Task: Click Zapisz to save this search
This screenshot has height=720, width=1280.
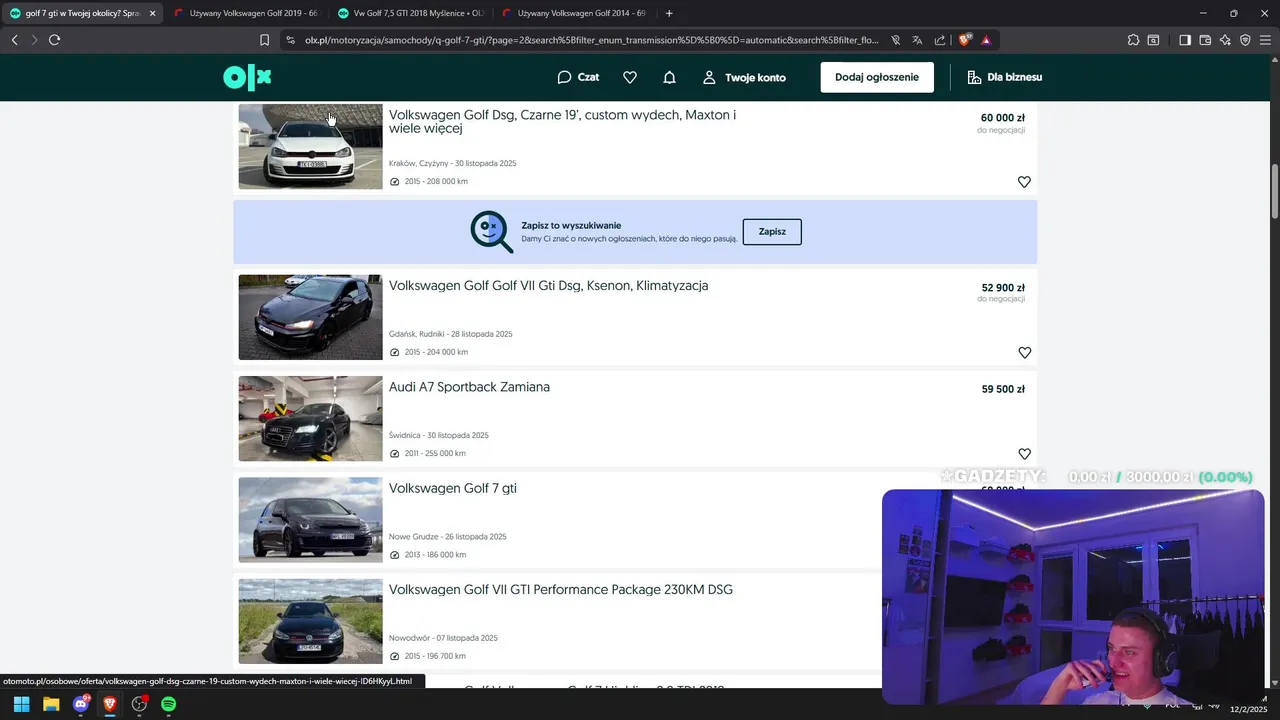Action: click(772, 231)
